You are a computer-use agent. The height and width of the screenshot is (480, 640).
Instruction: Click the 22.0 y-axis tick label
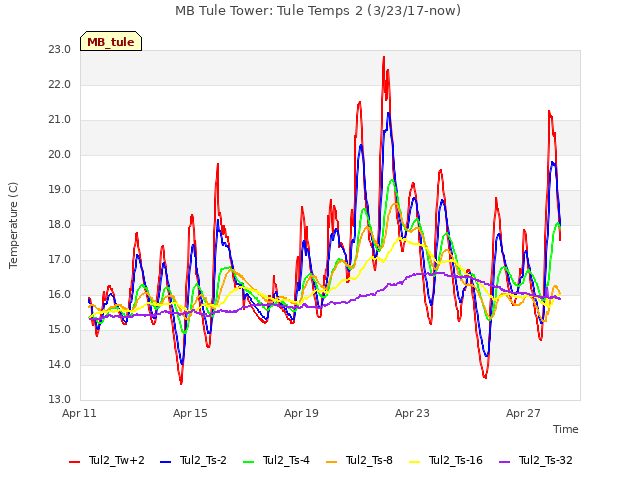point(60,84)
